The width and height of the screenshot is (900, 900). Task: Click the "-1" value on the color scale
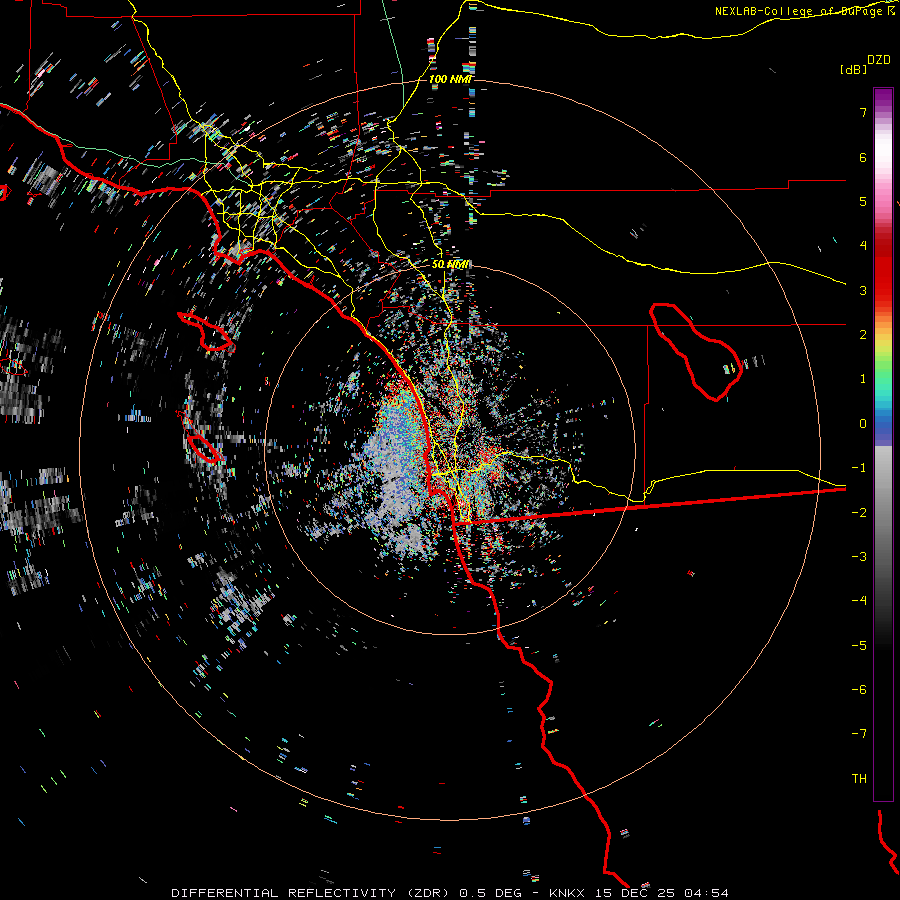[859, 468]
